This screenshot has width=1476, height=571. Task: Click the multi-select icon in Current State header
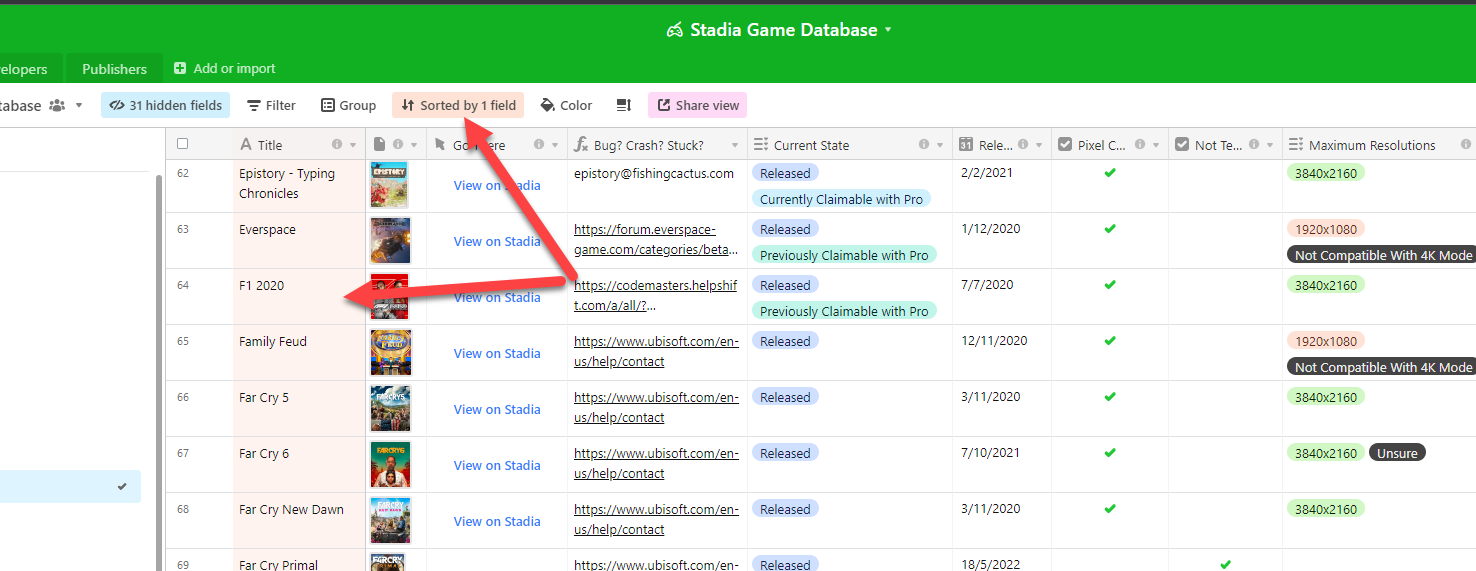point(760,144)
